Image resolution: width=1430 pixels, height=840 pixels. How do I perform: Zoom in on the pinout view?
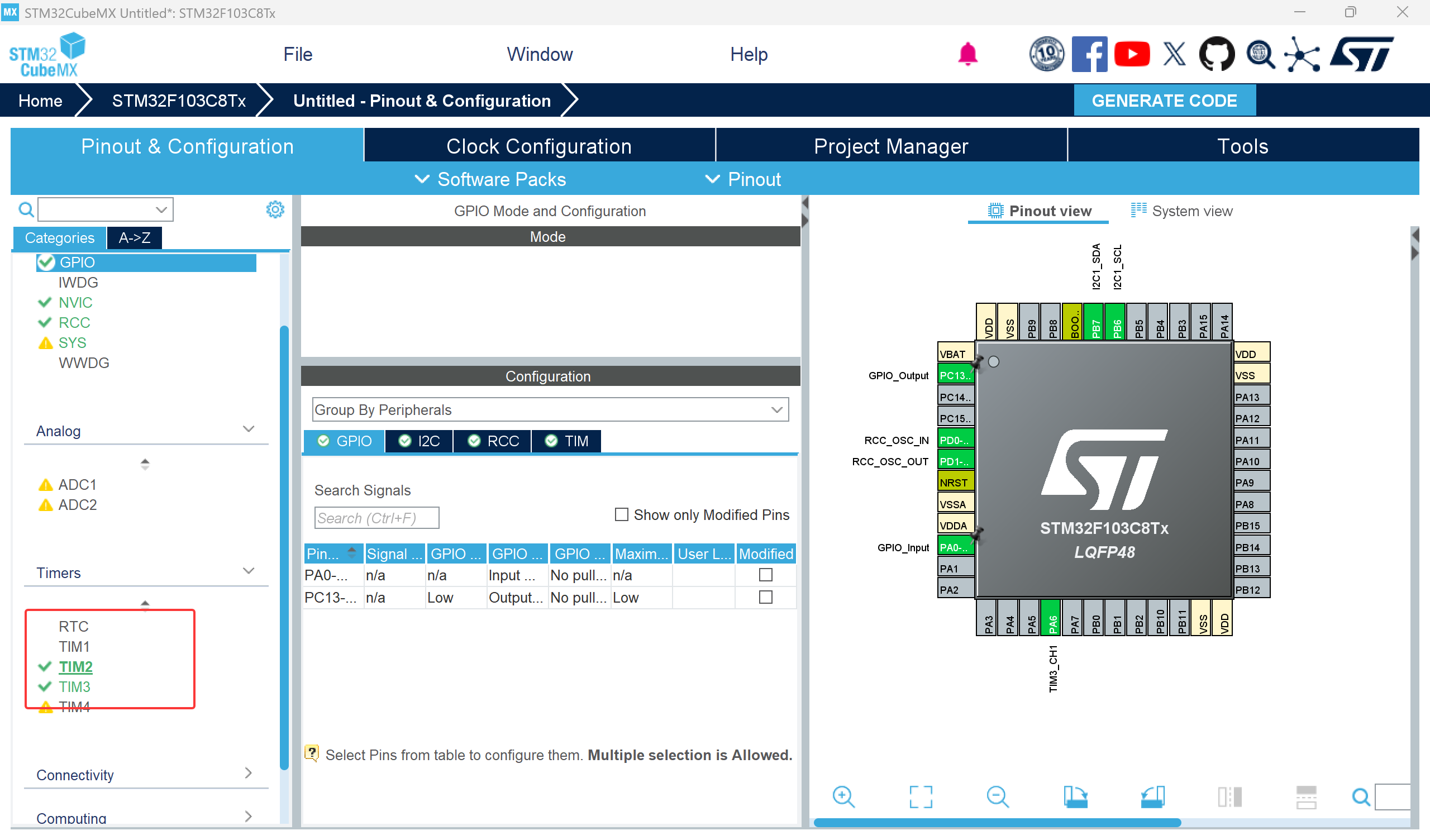843,797
